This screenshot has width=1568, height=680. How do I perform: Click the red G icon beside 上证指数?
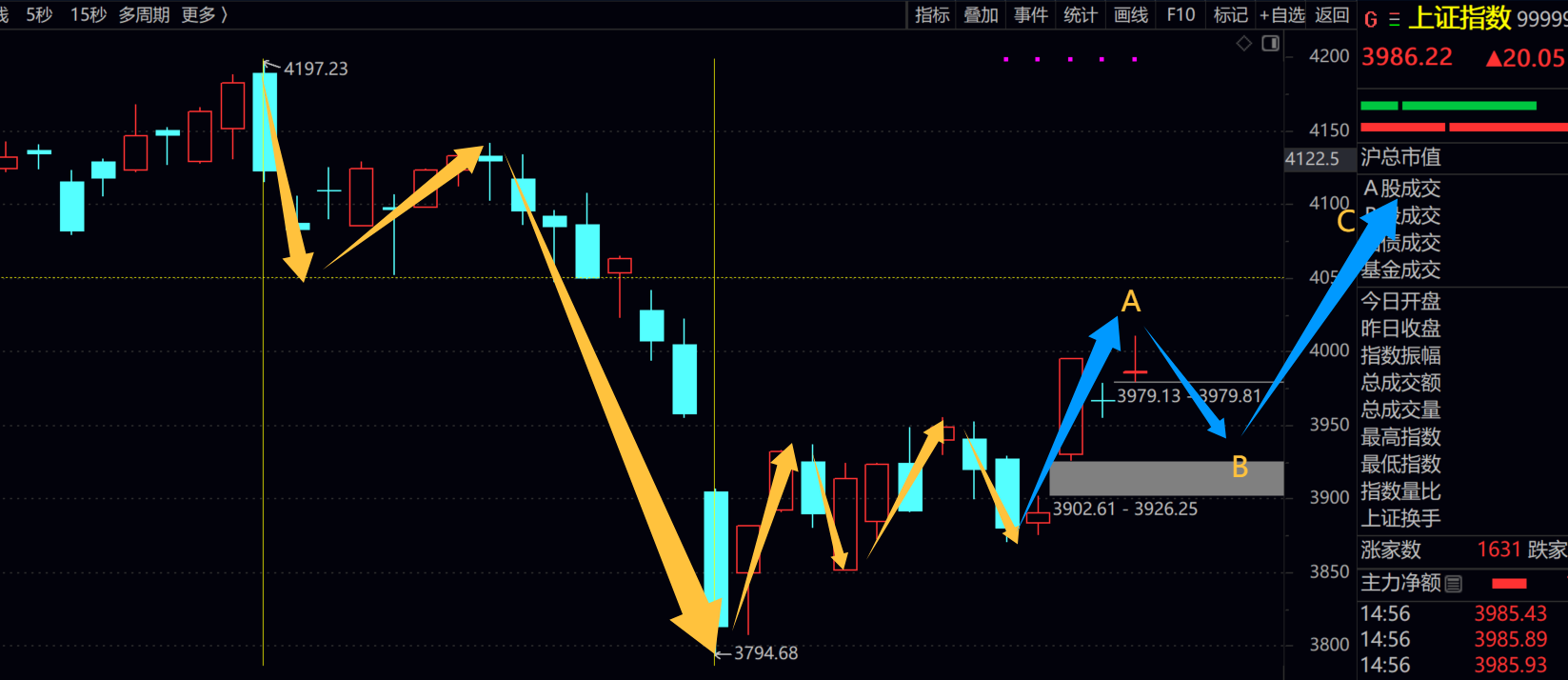pos(1371,19)
